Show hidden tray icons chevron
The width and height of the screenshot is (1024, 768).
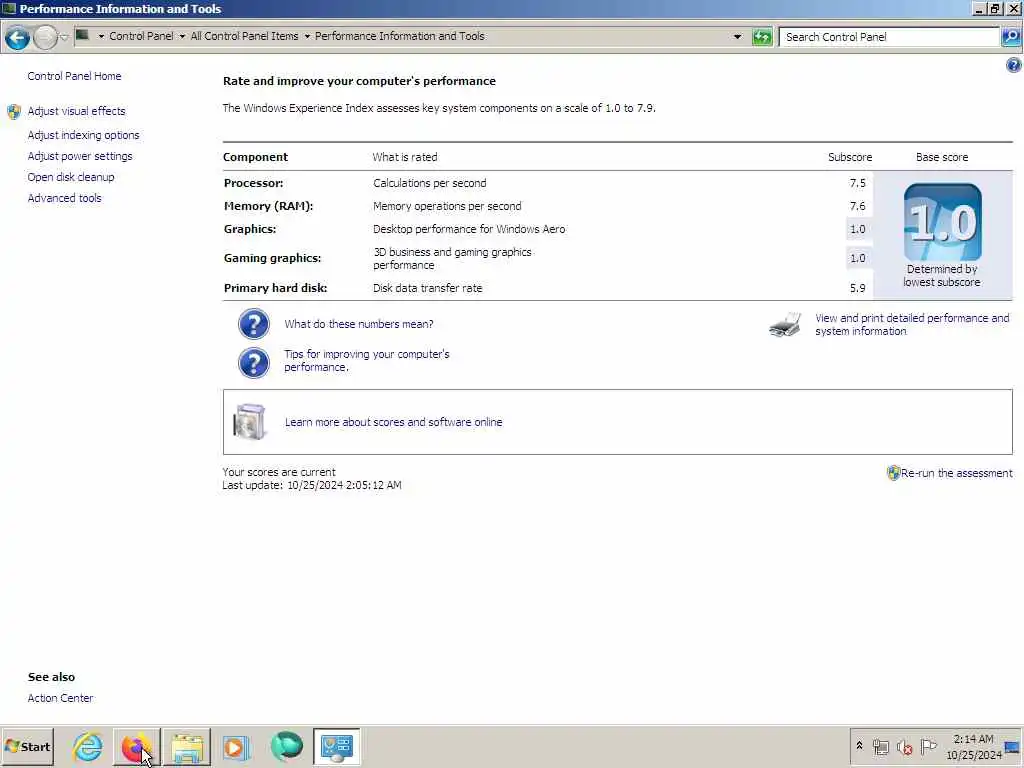859,746
